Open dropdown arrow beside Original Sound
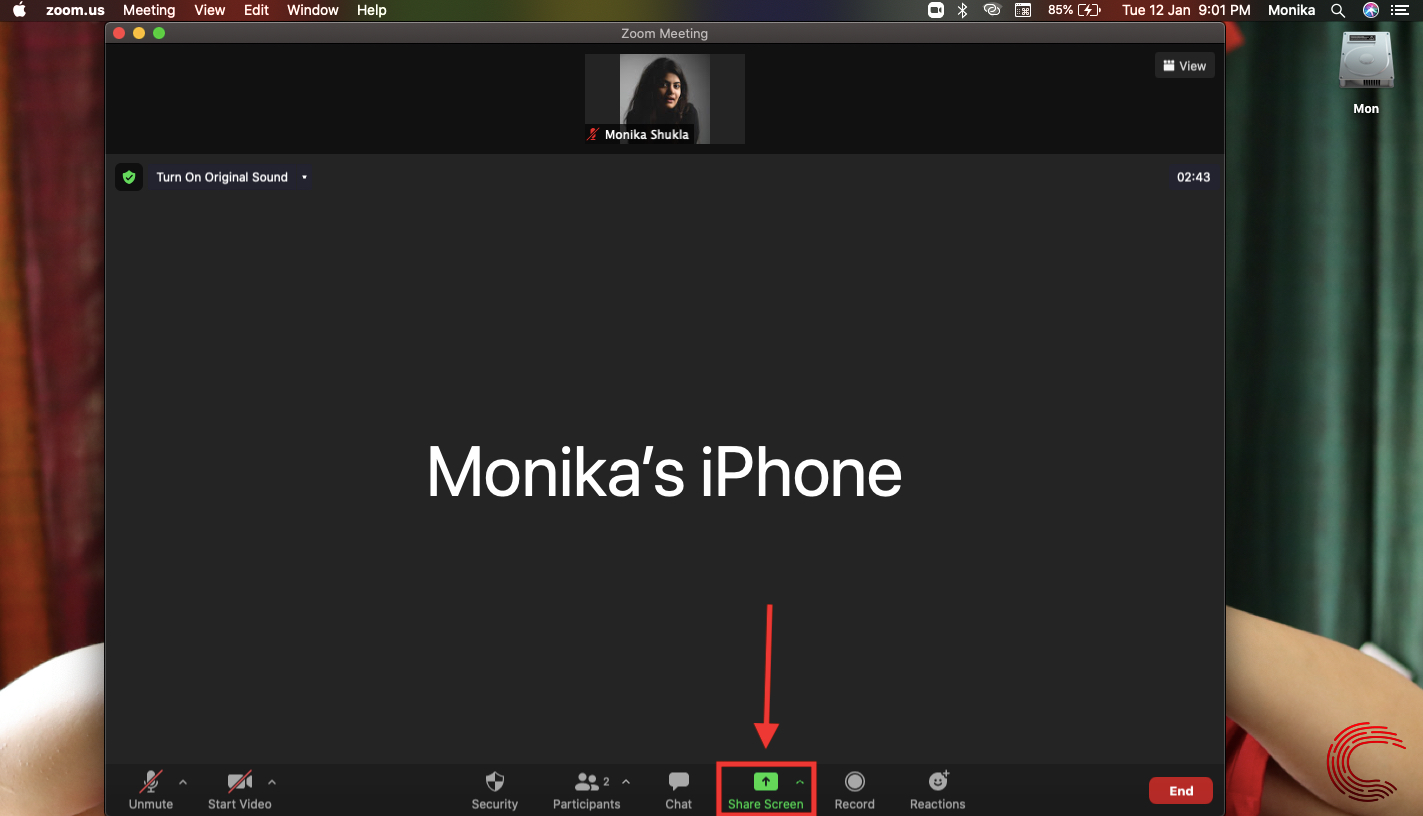 304,177
